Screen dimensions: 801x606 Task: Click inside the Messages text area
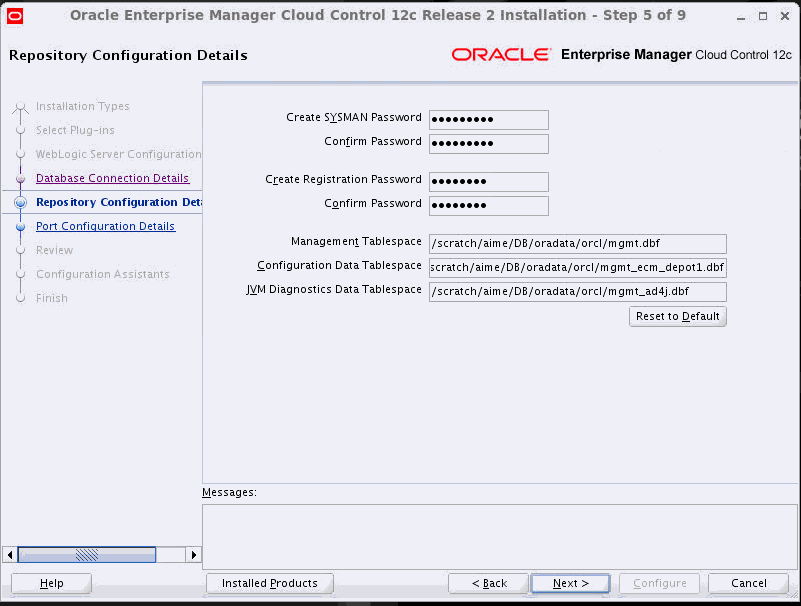[x=500, y=537]
